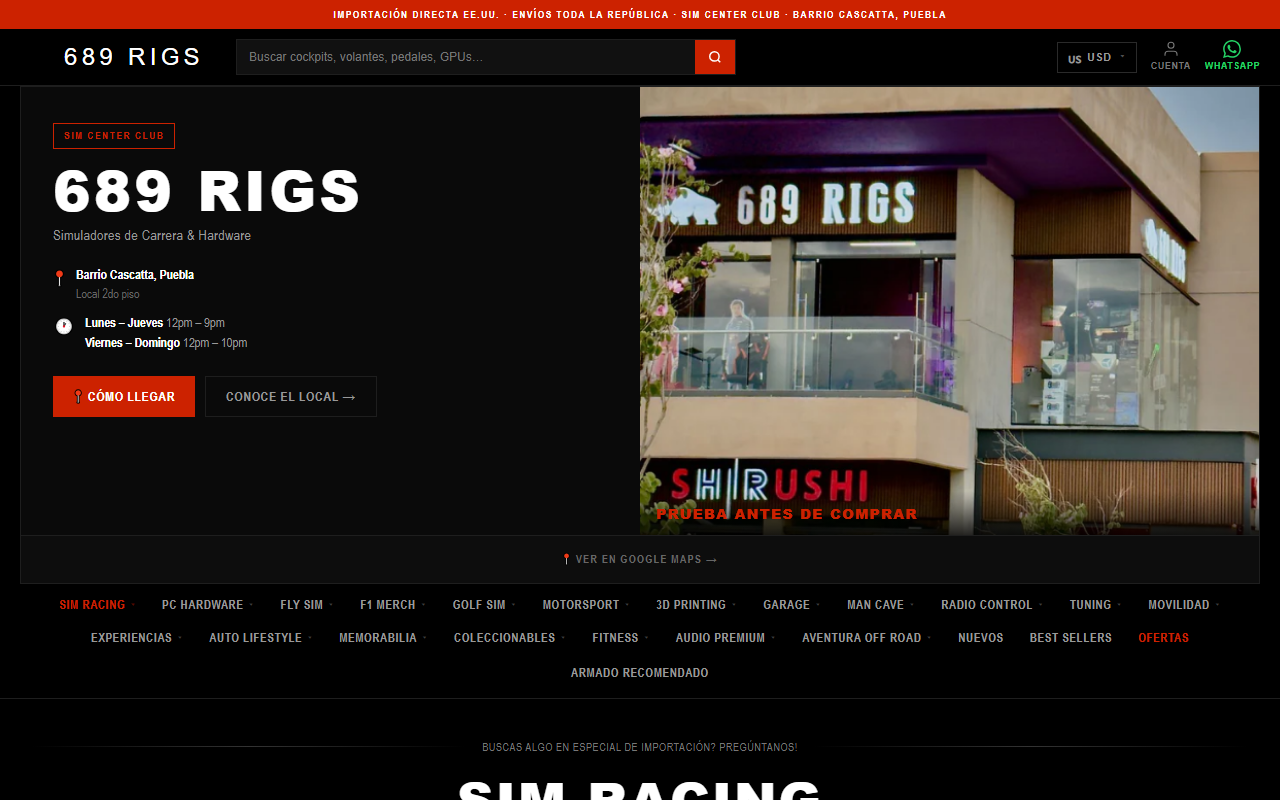The image size is (1280, 800).
Task: Click the Barrio Cascatta, Puebla address
Action: 135,275
